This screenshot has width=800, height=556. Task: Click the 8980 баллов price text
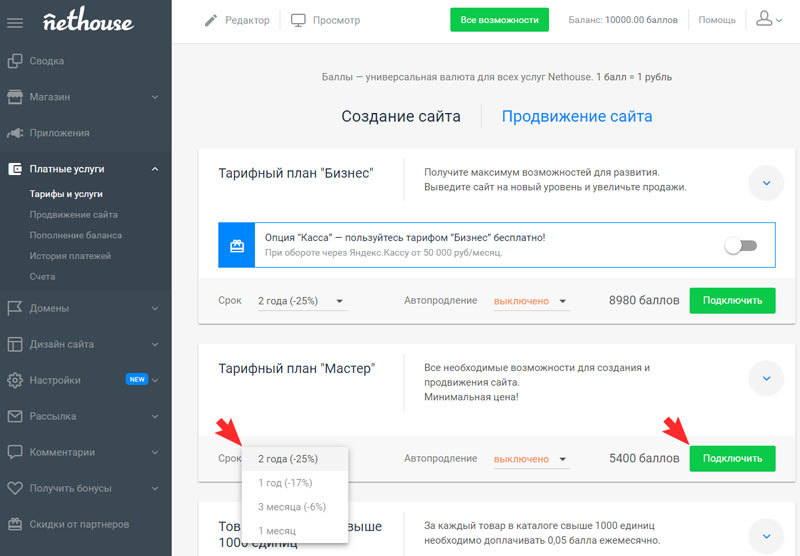pyautogui.click(x=644, y=300)
